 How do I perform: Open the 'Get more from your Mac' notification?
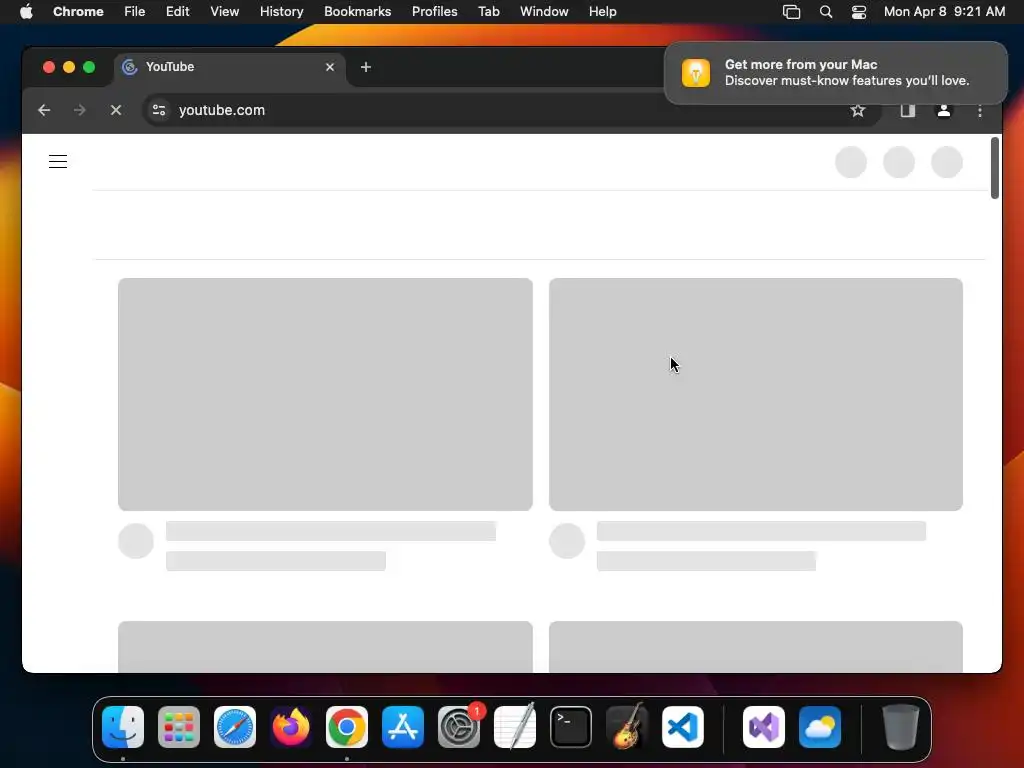(x=836, y=72)
